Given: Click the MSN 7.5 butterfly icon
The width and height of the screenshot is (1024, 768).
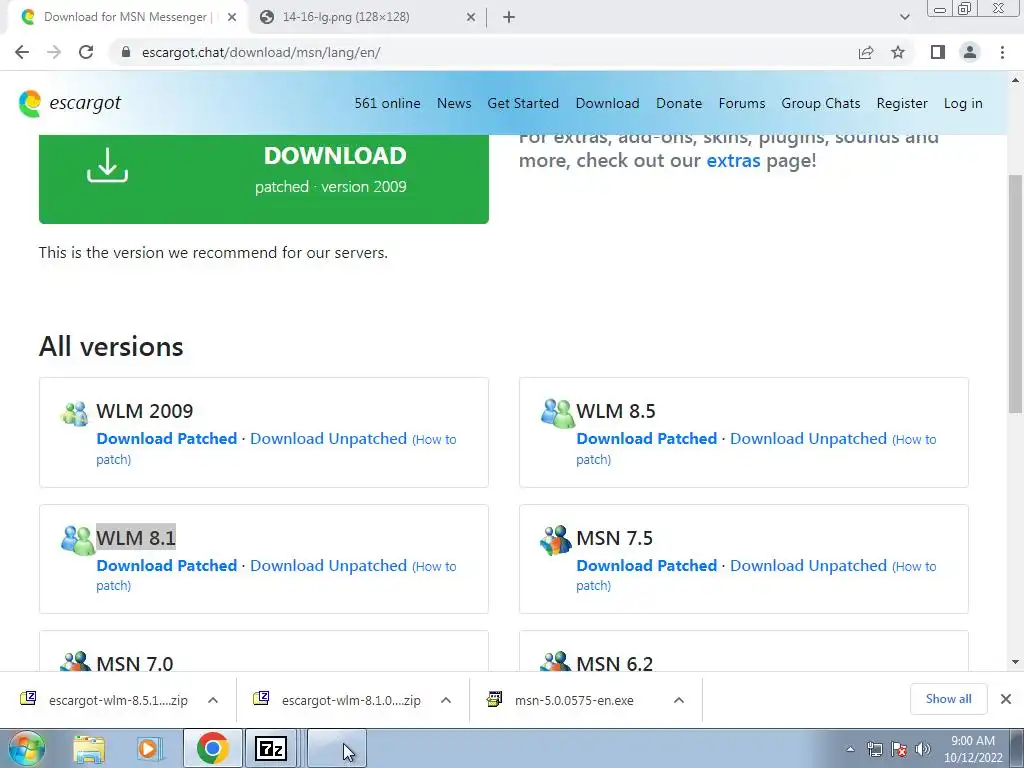Looking at the screenshot, I should [556, 539].
